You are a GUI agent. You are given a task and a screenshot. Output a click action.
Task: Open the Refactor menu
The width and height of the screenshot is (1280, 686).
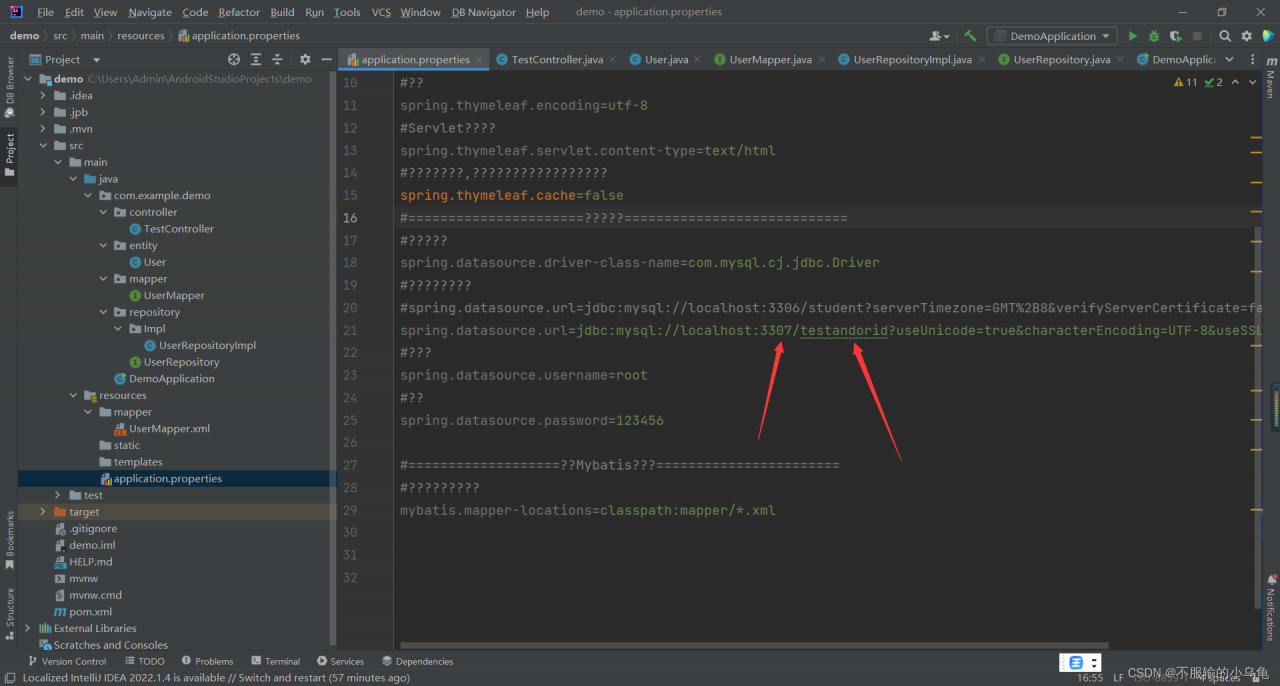point(239,12)
